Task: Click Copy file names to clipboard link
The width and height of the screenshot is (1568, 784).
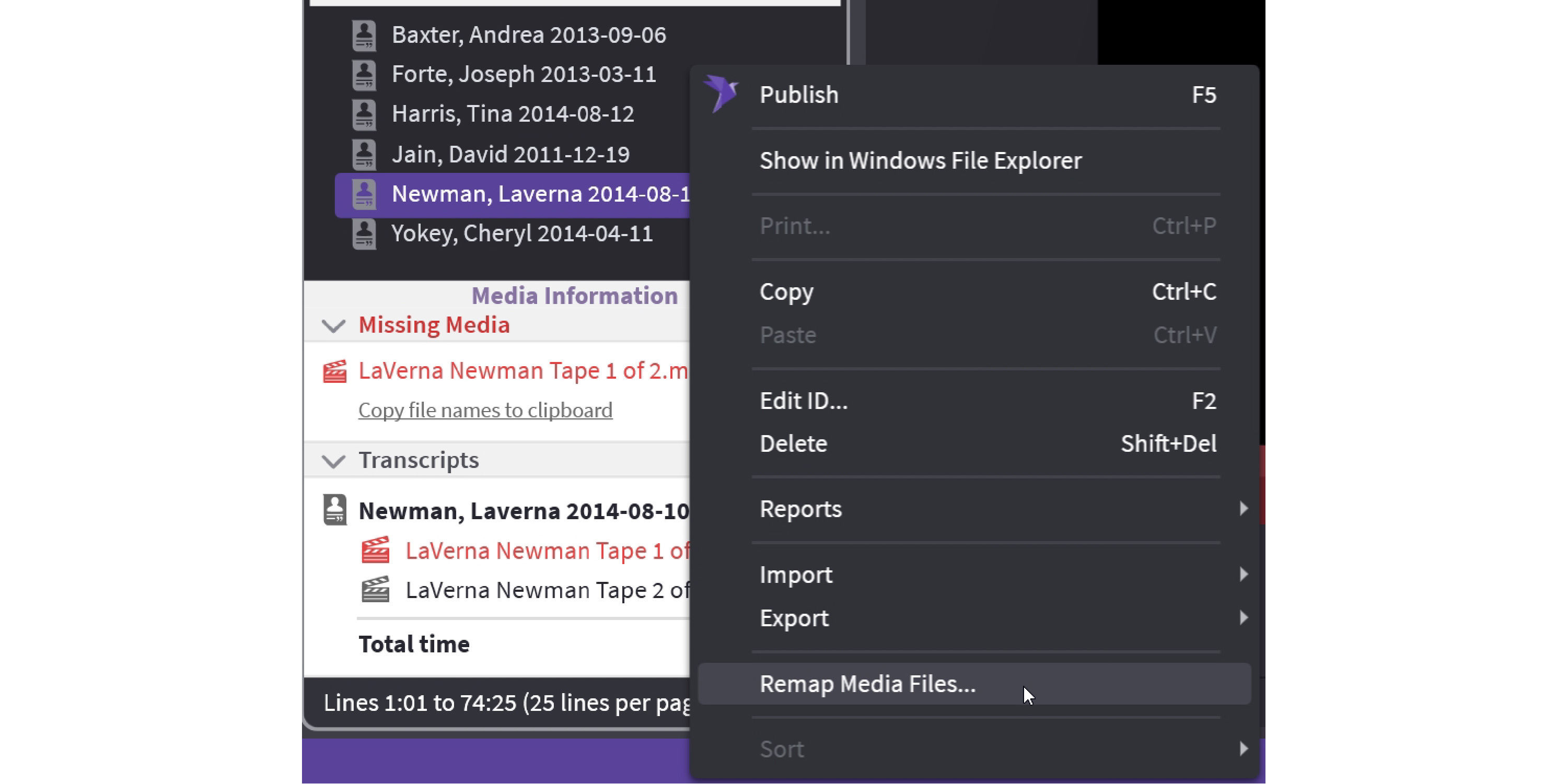Action: (485, 410)
